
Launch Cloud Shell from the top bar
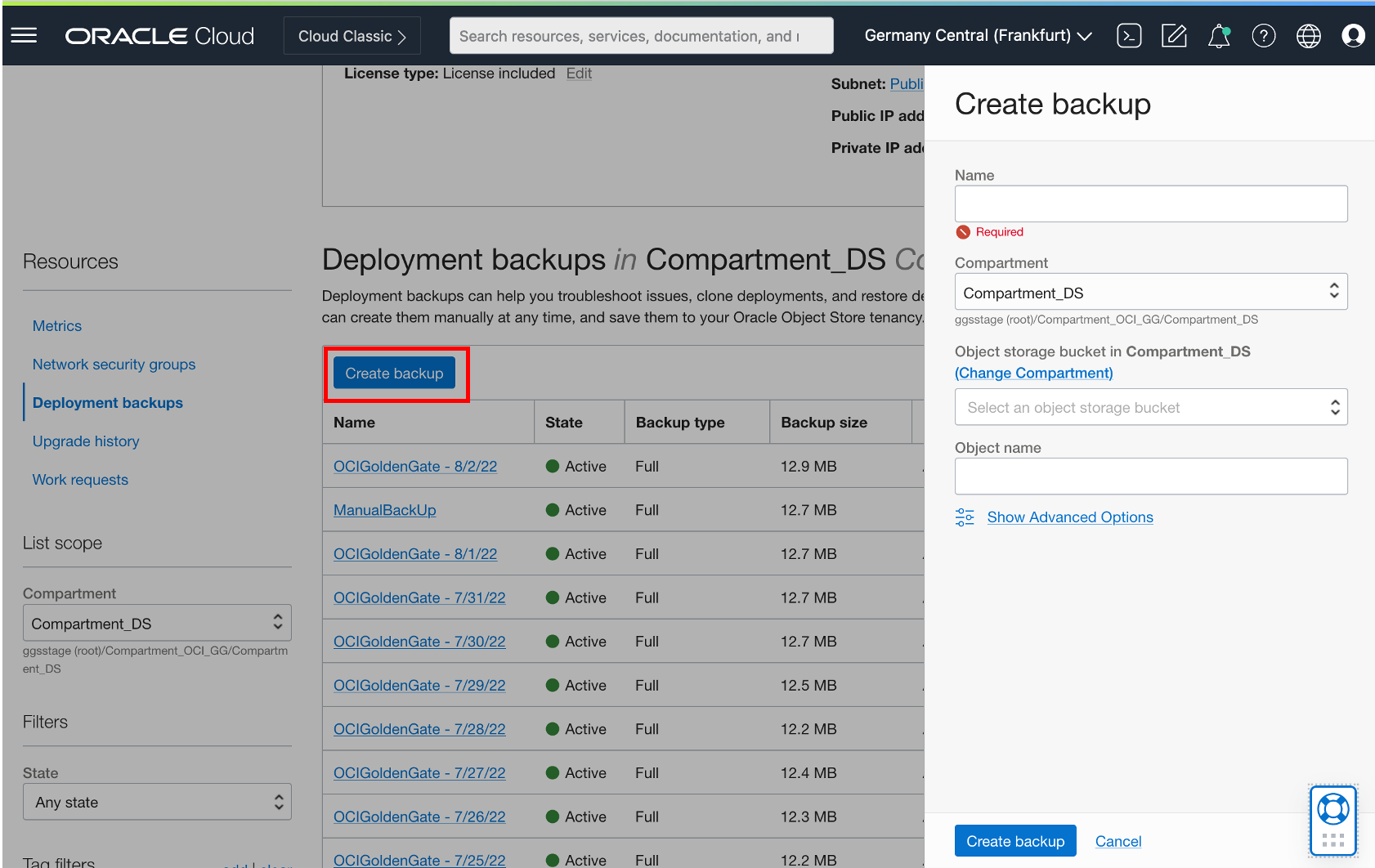[x=1129, y=35]
